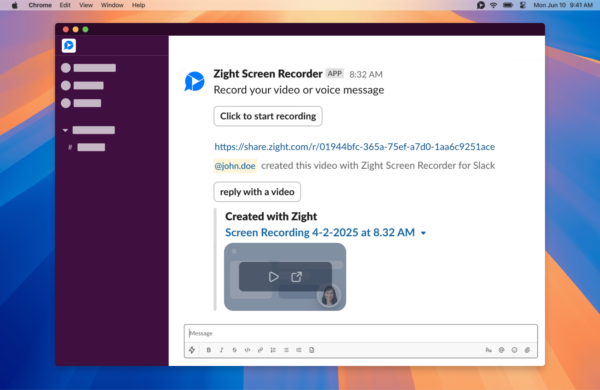The width and height of the screenshot is (600, 390).
Task: Click the APP badge beside sender name
Action: [334, 73]
